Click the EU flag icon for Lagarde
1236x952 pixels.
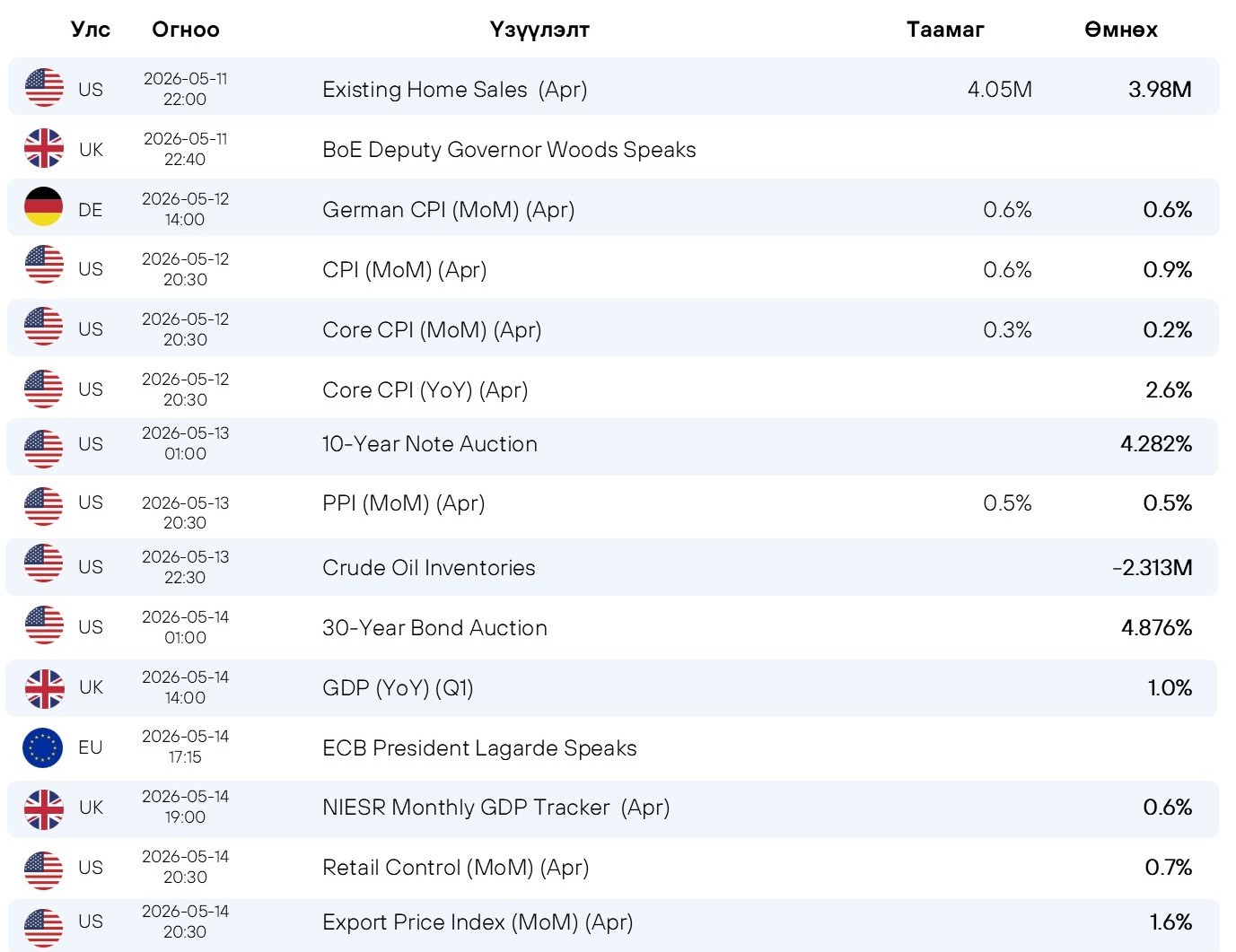tap(43, 747)
